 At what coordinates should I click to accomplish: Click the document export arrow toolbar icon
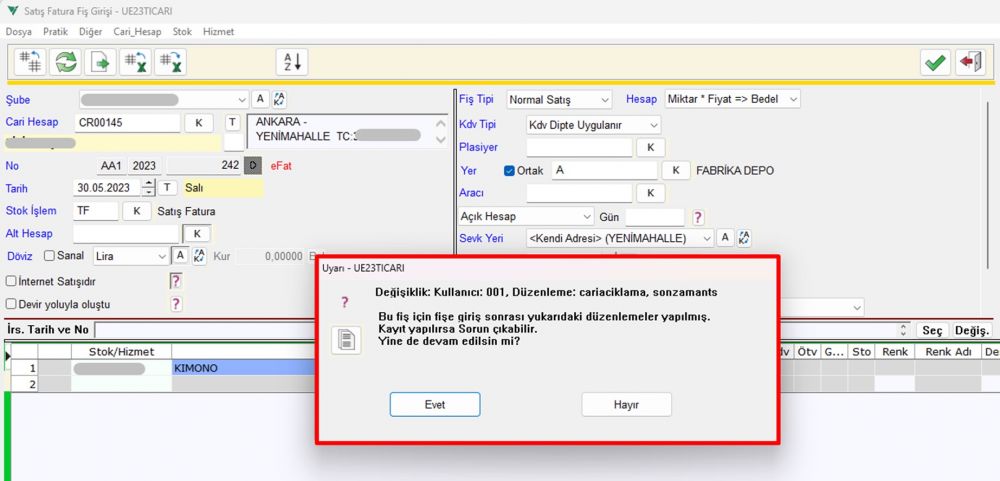tap(100, 62)
